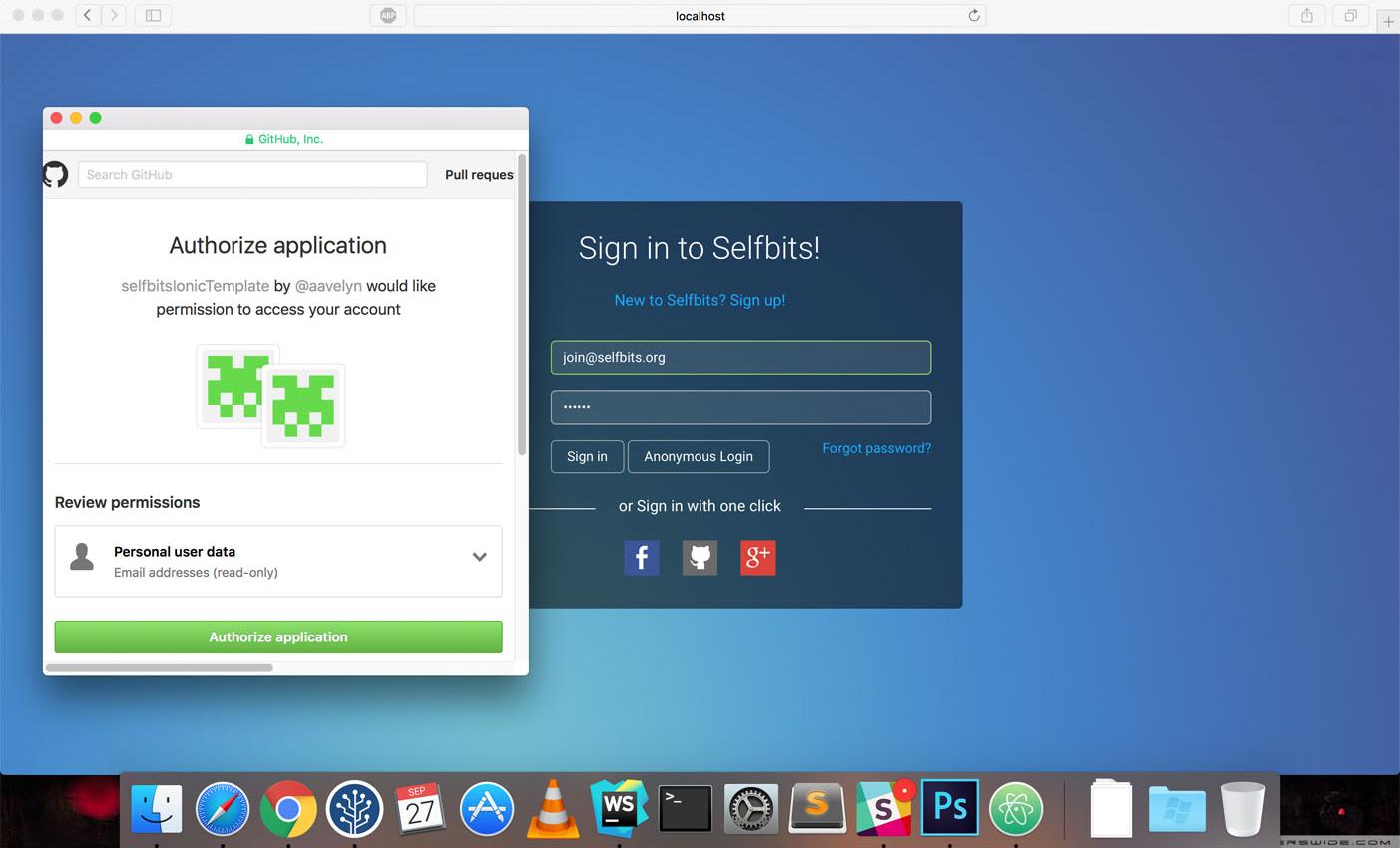Launch Sublime Text from the Dock

[x=817, y=808]
